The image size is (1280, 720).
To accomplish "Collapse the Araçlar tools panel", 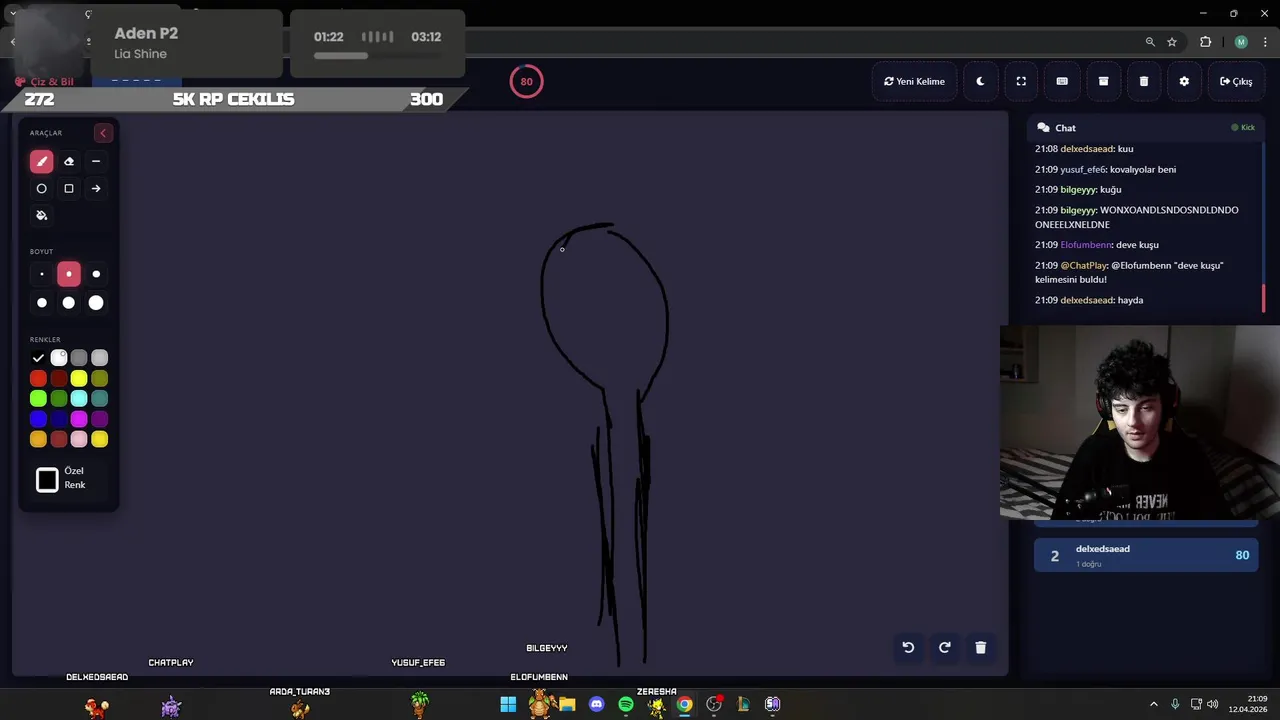I will pos(103,133).
